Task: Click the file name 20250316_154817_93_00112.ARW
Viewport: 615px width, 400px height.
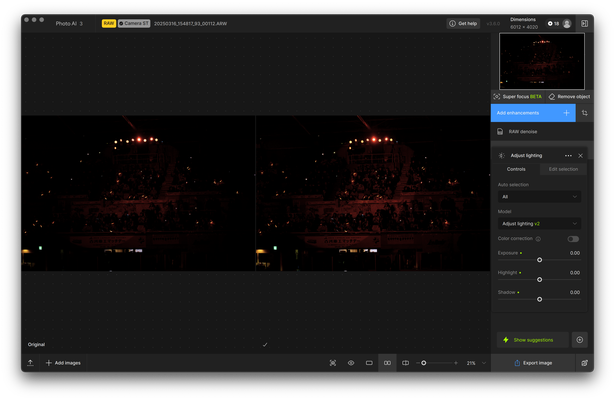Action: pos(190,24)
